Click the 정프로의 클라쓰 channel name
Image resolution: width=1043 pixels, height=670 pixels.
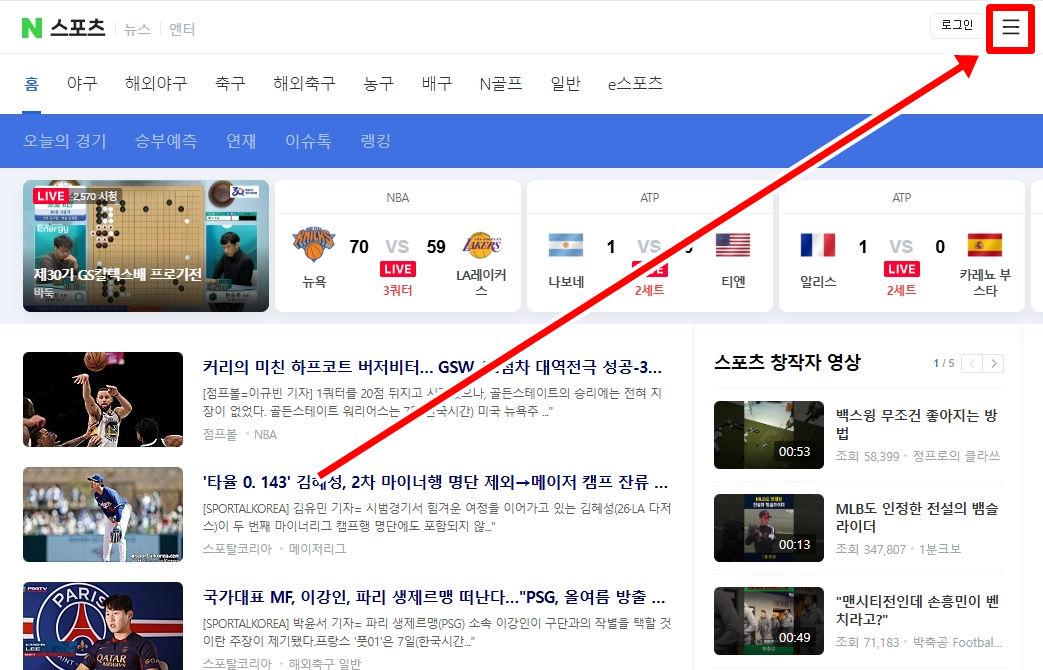[956, 456]
